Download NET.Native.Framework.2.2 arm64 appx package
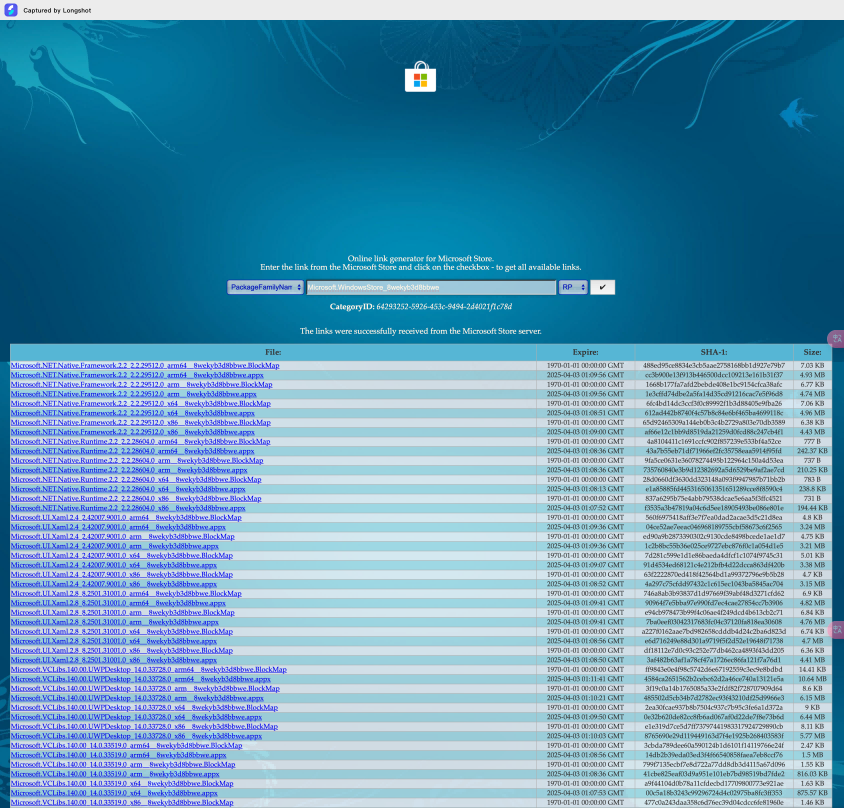This screenshot has height=808, width=844. tap(137, 375)
